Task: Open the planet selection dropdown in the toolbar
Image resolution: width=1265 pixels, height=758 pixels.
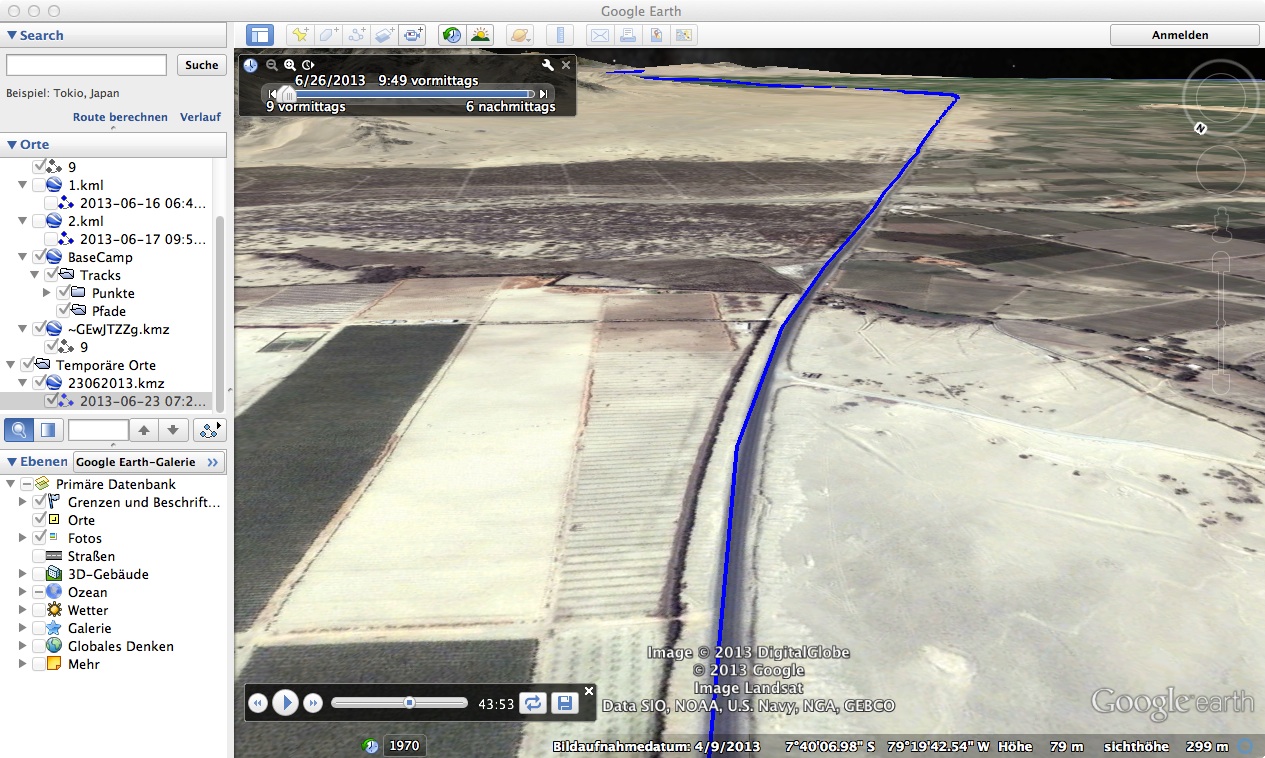Action: coord(520,35)
